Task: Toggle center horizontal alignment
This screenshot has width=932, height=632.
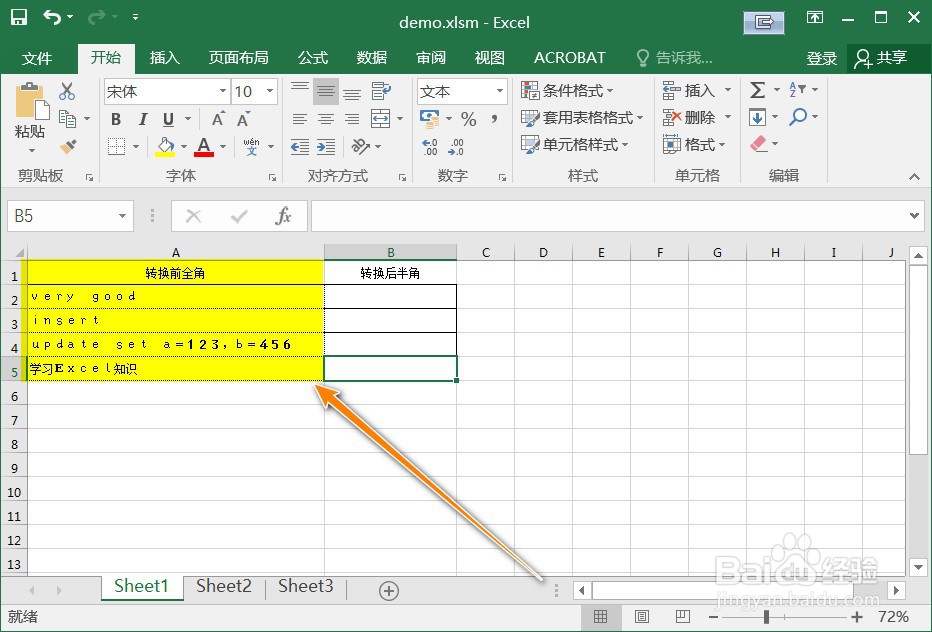Action: [x=326, y=119]
